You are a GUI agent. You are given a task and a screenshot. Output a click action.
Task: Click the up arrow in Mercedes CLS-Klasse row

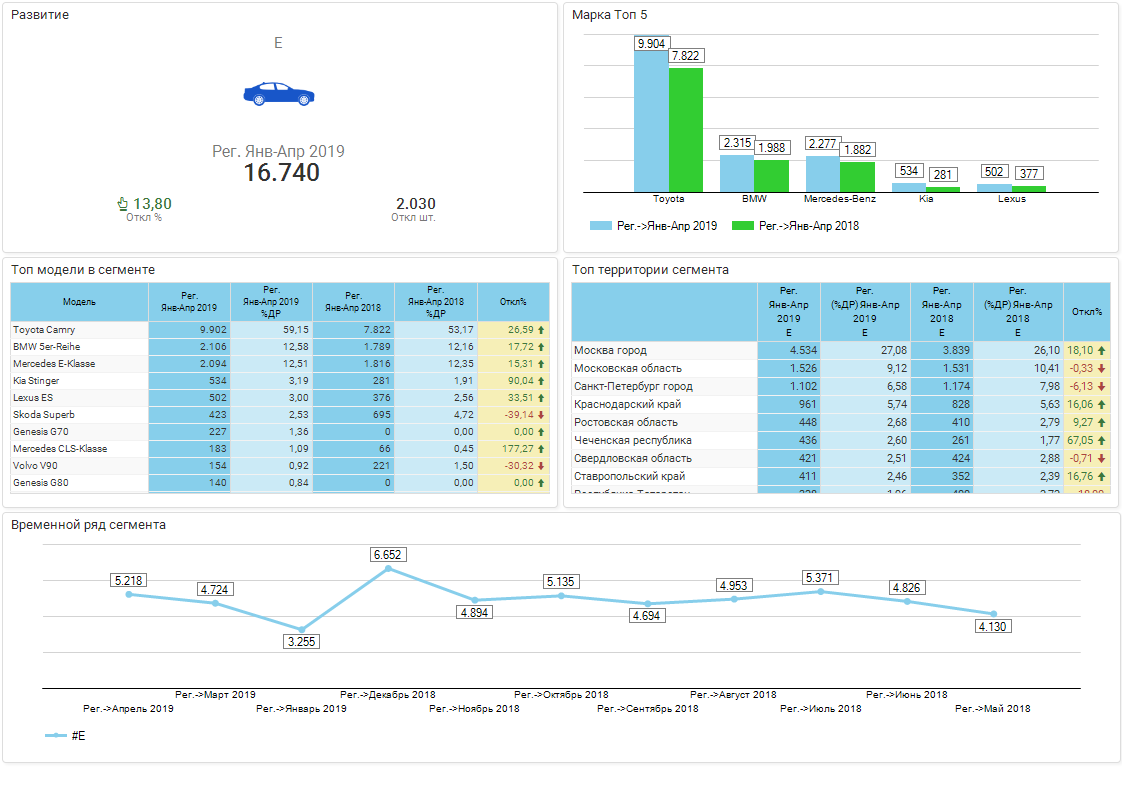pos(541,449)
